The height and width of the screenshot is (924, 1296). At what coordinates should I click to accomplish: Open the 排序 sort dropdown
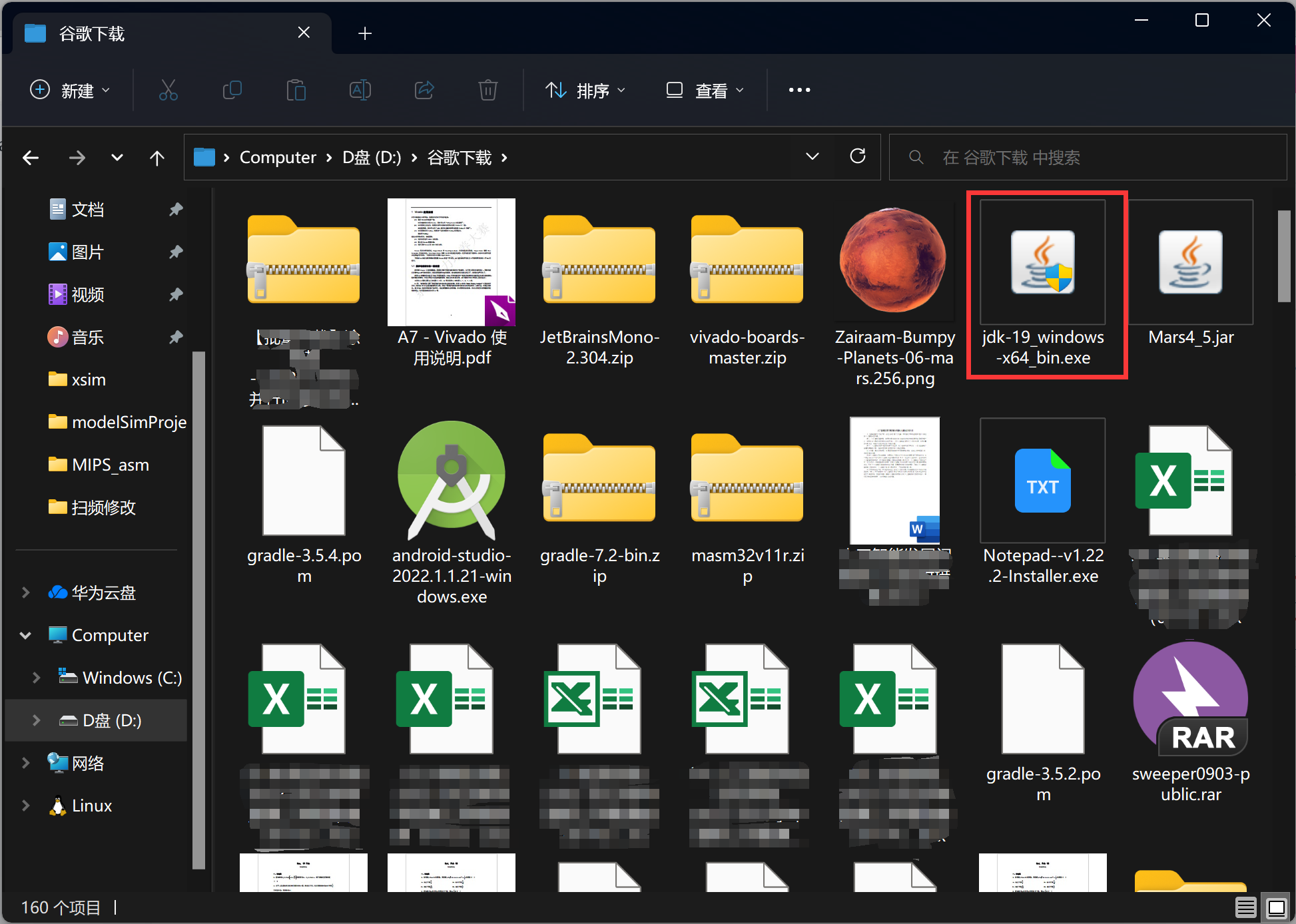tap(585, 90)
